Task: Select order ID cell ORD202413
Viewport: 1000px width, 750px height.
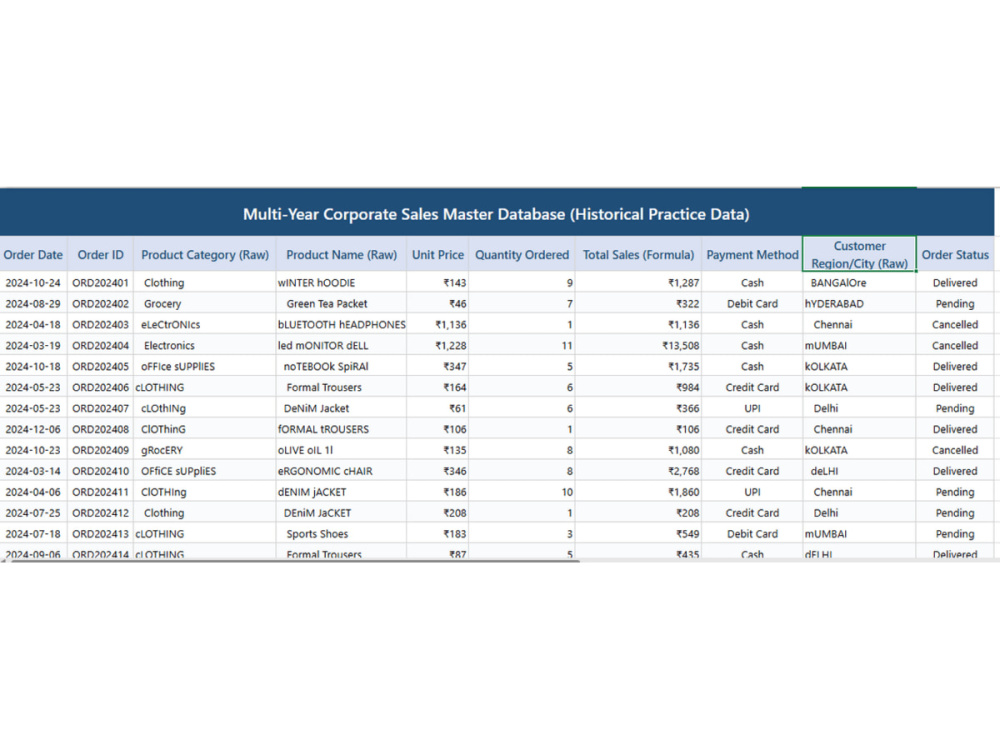Action: point(100,534)
